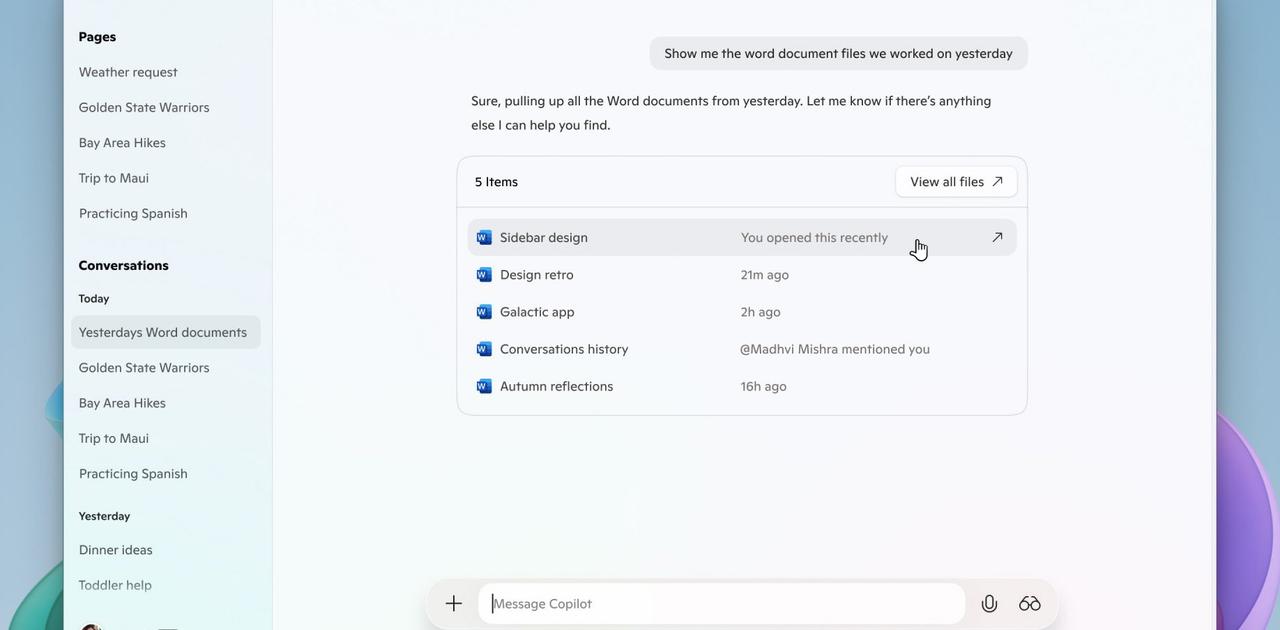The height and width of the screenshot is (630, 1280).
Task: Open the Weather request page
Action: [128, 72]
